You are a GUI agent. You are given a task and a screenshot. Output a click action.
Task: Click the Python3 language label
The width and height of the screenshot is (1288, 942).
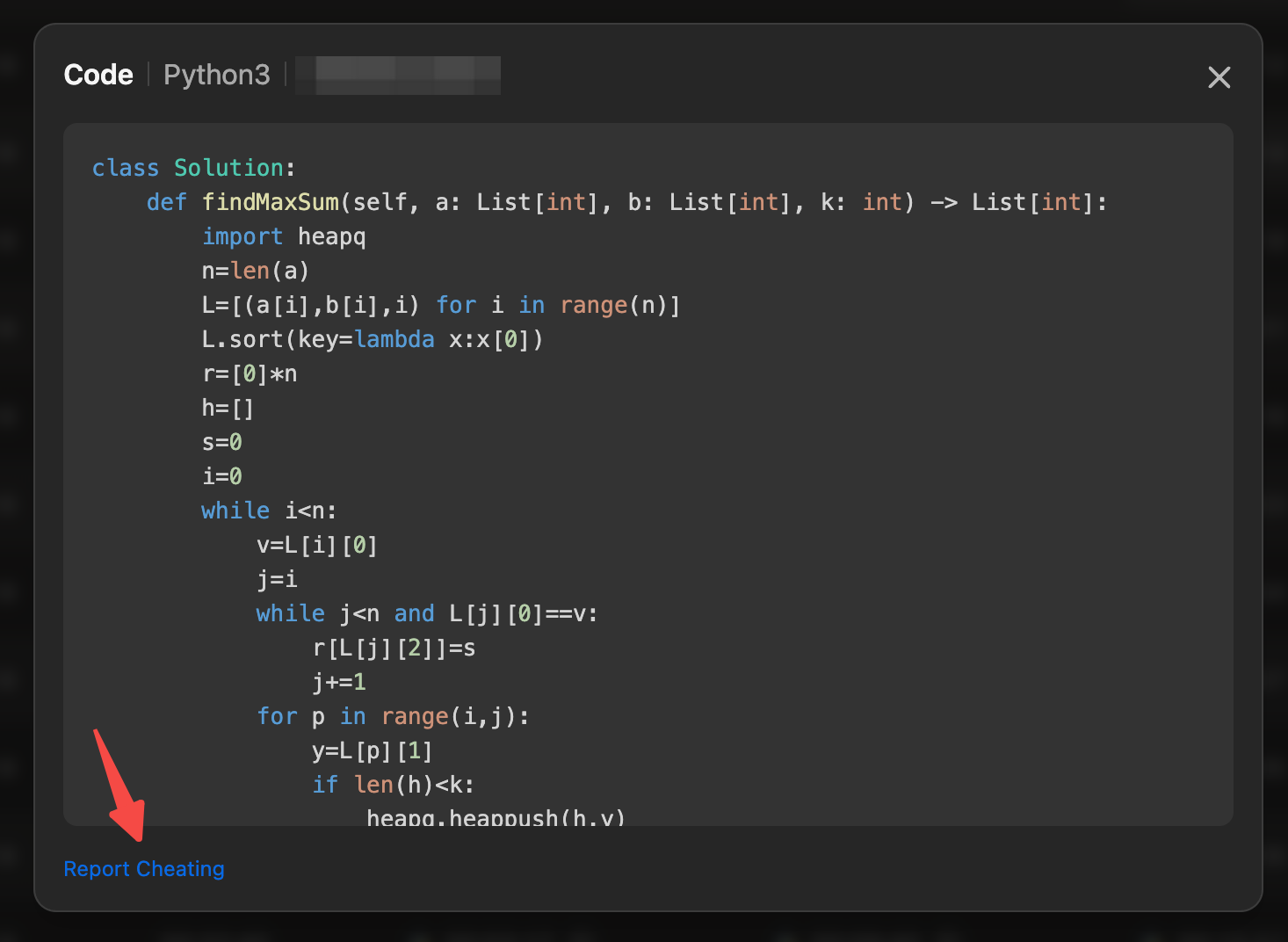pyautogui.click(x=216, y=76)
